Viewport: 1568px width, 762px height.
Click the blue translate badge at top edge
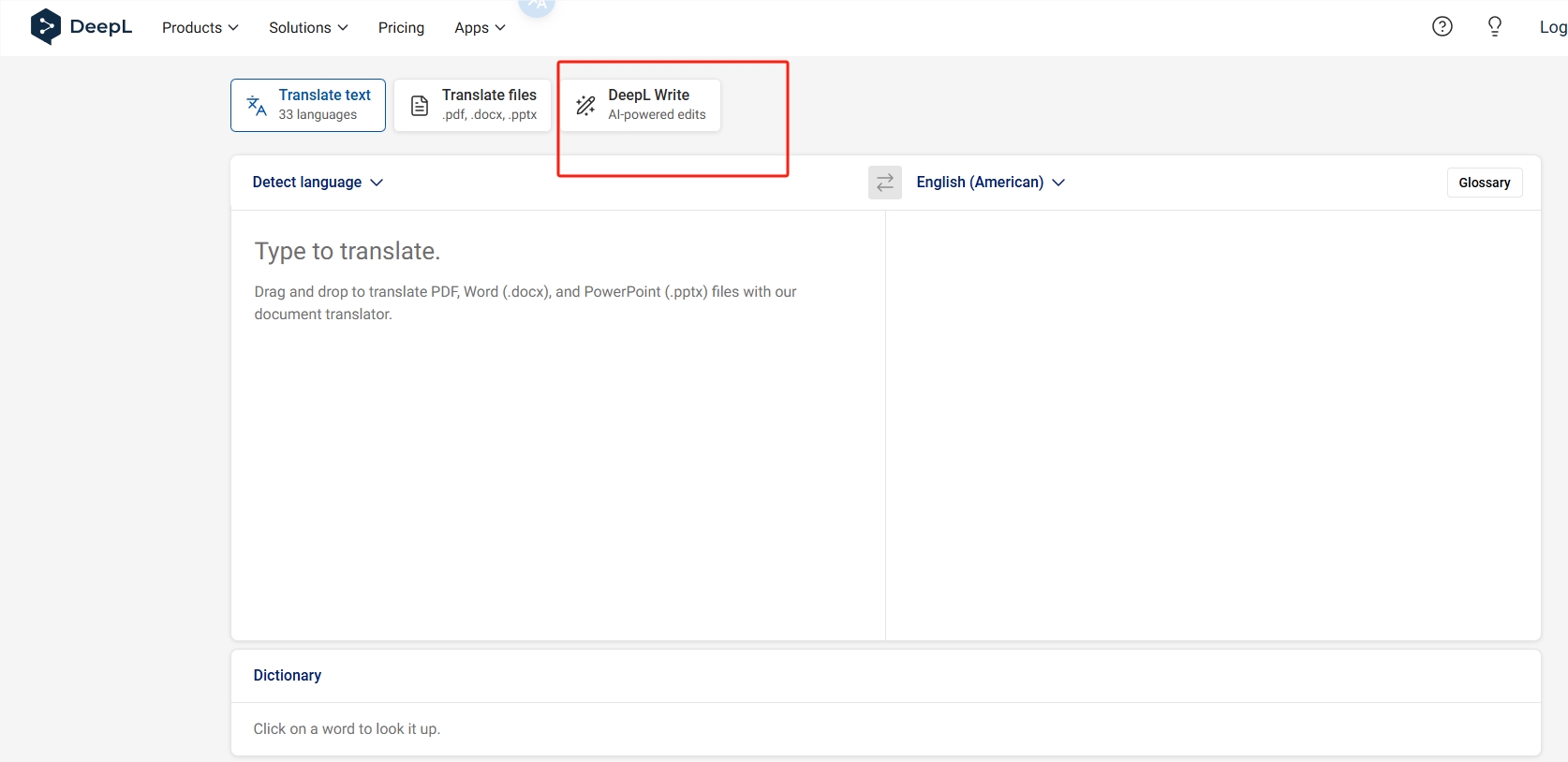click(x=537, y=7)
